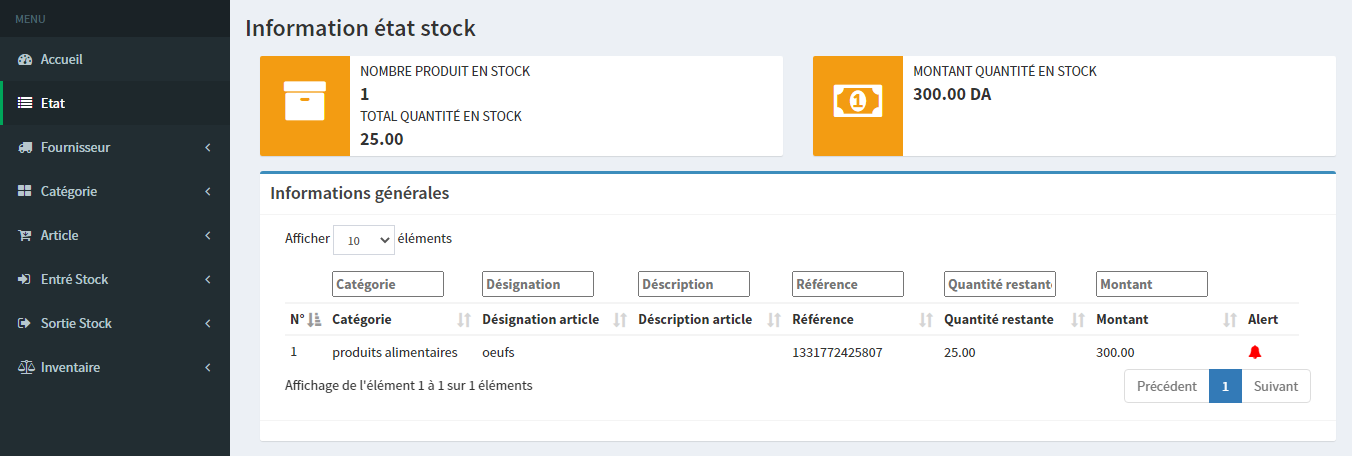
Task: Click the red alert bell icon
Action: (x=1255, y=352)
